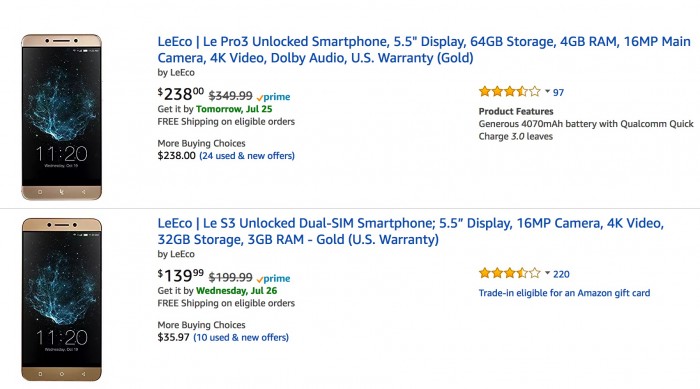Open the Le S3 Dual-SIM Smartphone title link

pyautogui.click(x=410, y=231)
